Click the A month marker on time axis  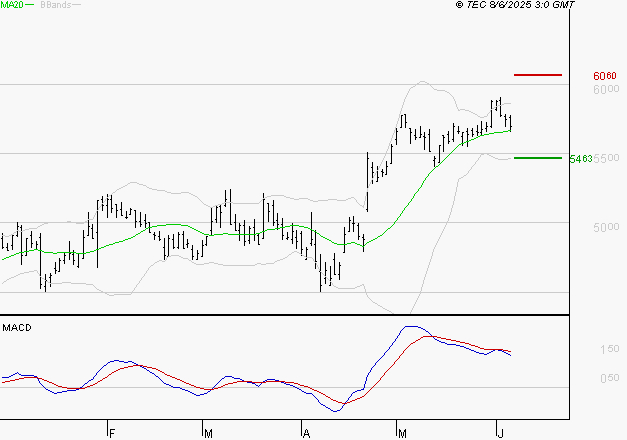pos(306,432)
